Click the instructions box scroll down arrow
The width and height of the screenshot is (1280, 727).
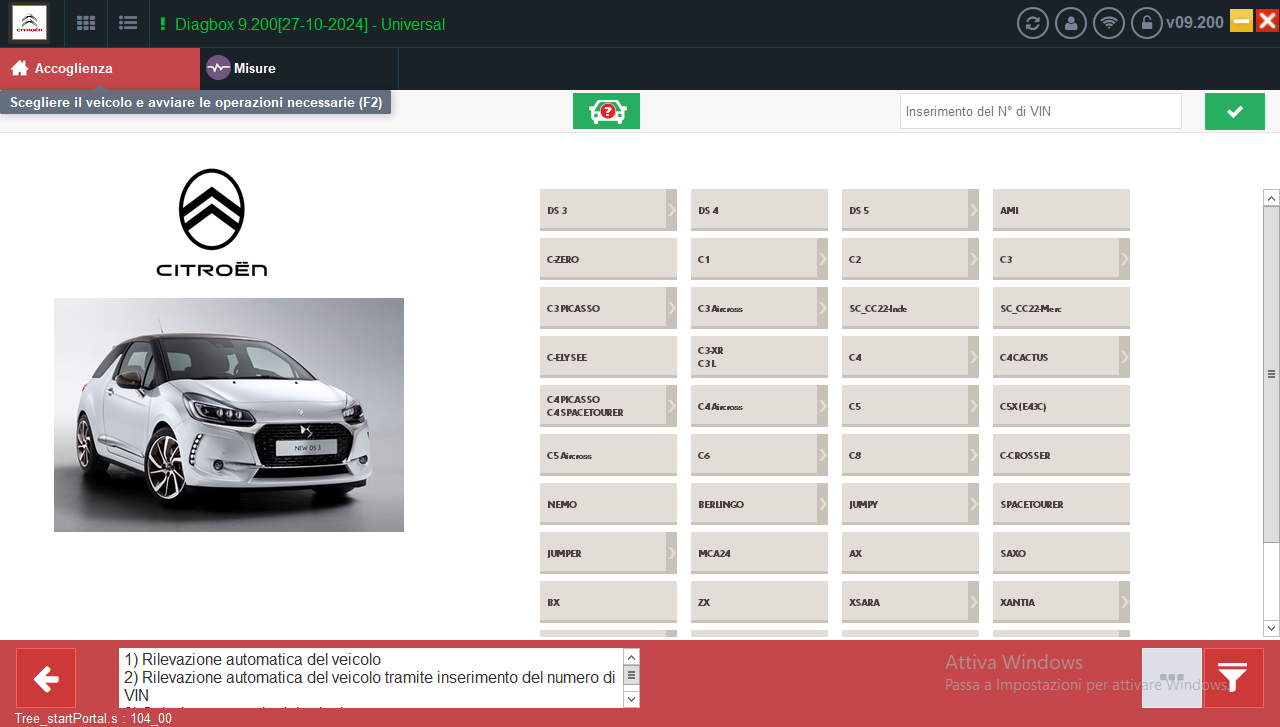[x=631, y=699]
